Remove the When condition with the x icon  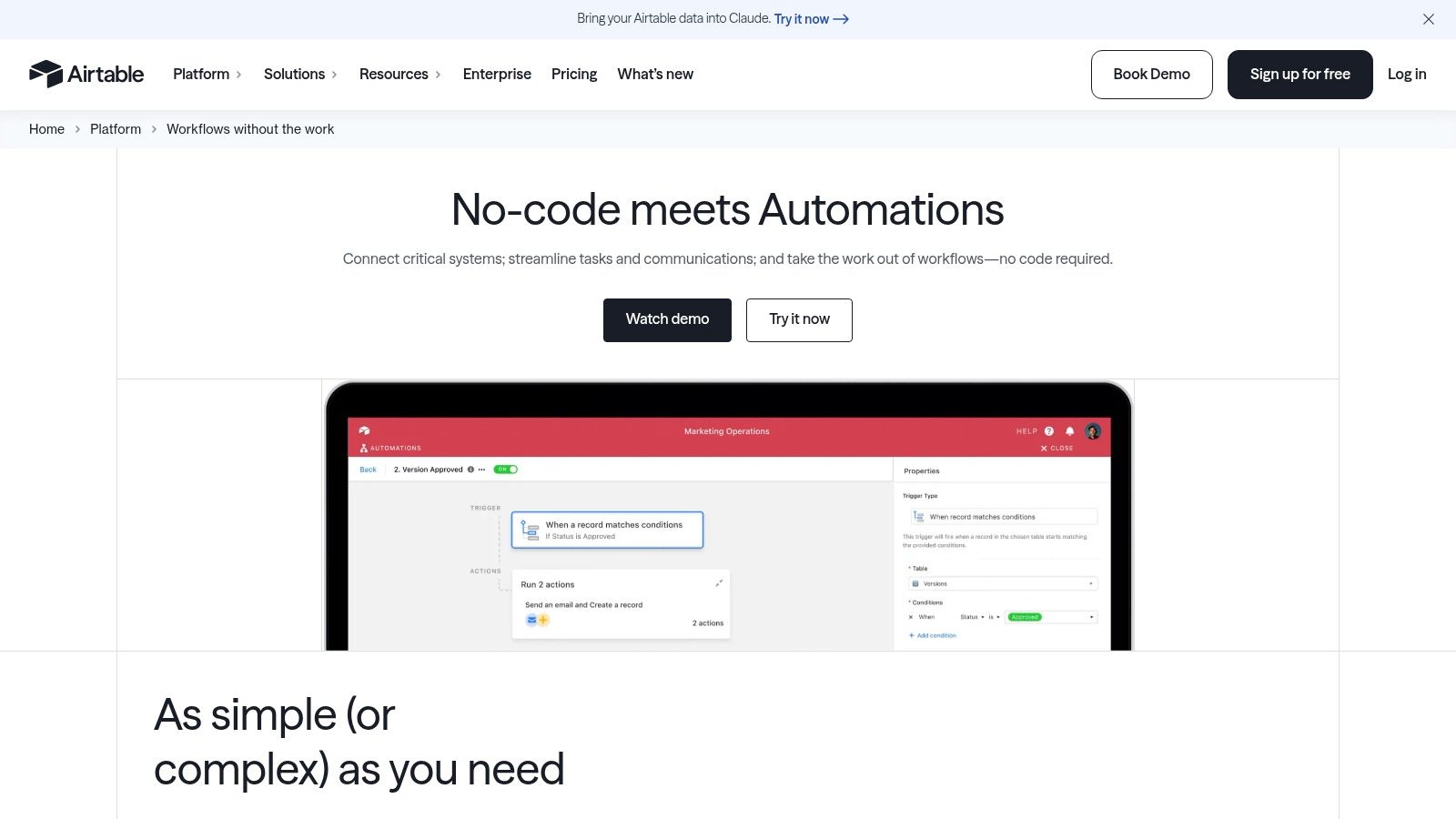coord(911,617)
